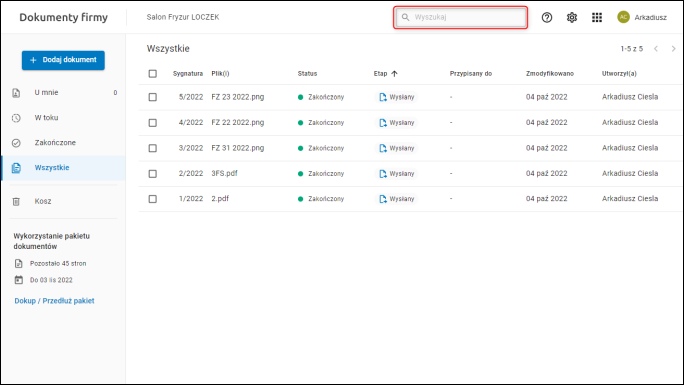This screenshot has width=684, height=385.
Task: Click the Wysłany stage icon for 2/2022
Action: (383, 174)
